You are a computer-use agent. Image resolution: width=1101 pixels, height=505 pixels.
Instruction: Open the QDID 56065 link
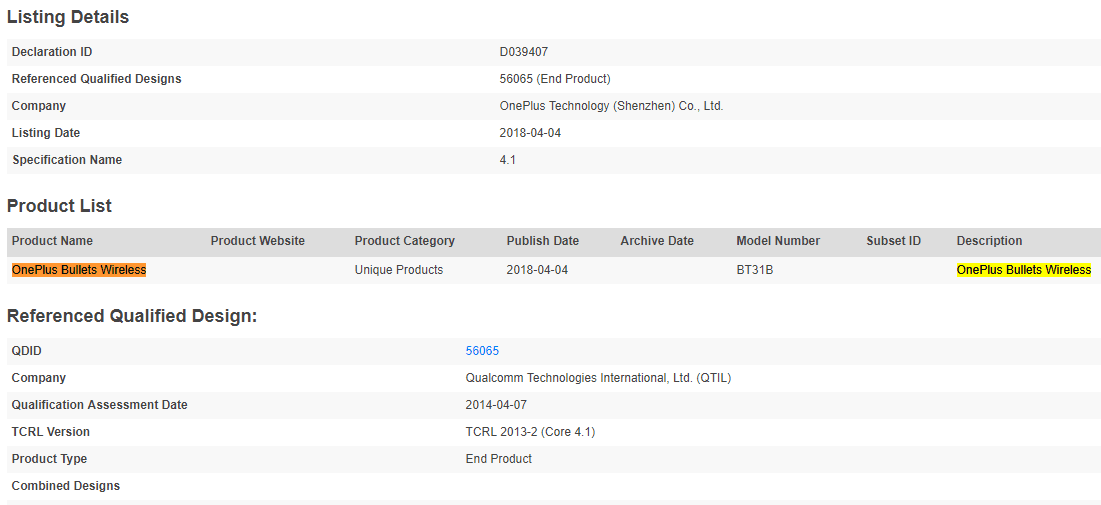(x=482, y=351)
